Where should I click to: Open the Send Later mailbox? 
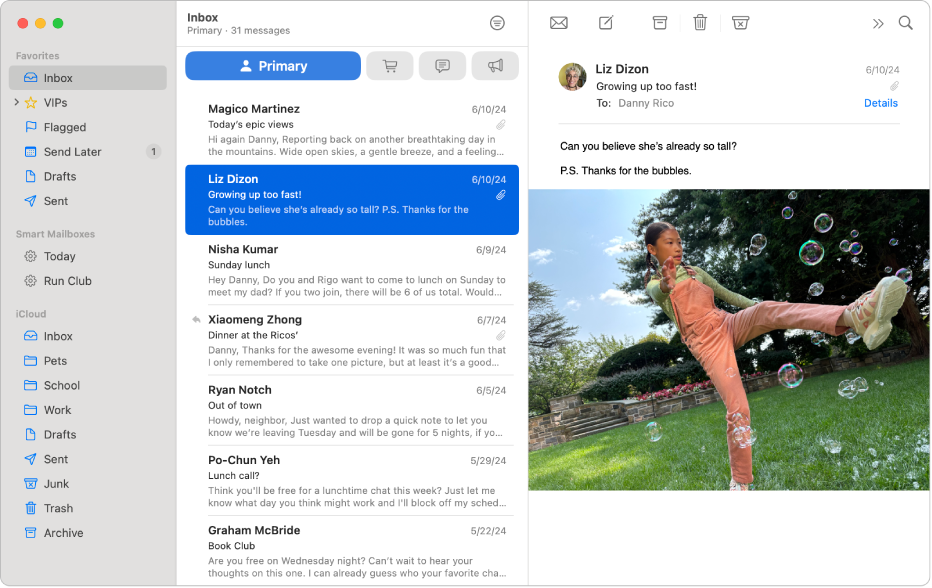71,151
